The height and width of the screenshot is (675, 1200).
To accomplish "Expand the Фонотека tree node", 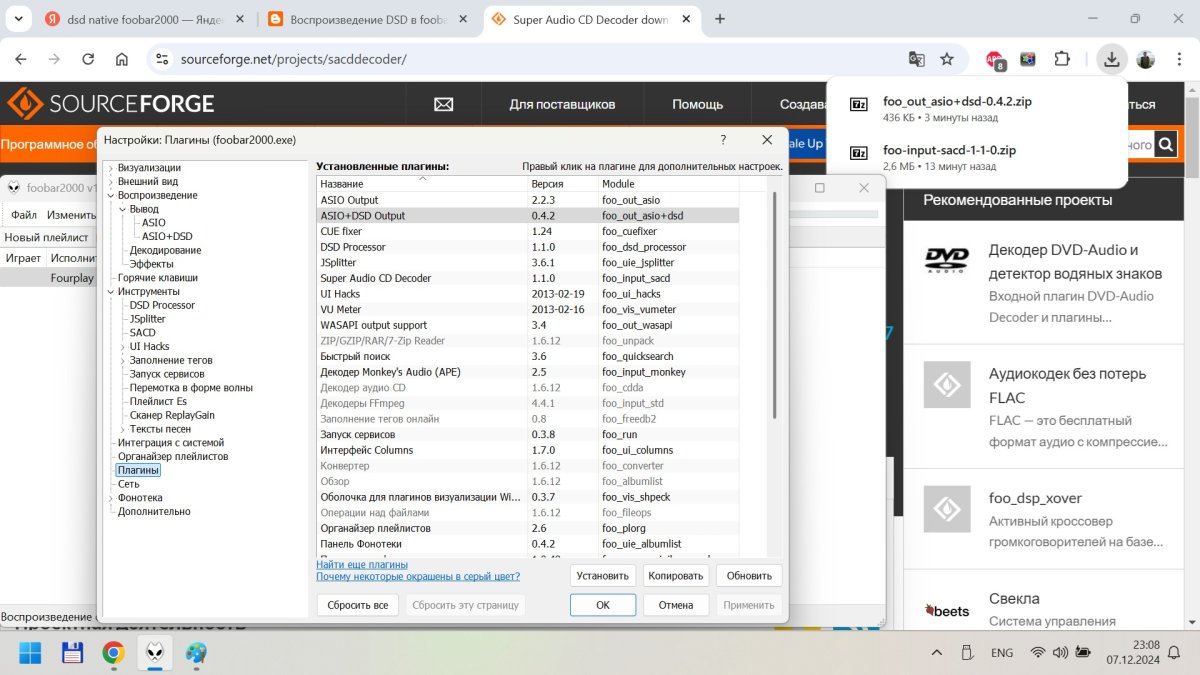I will [x=111, y=497].
